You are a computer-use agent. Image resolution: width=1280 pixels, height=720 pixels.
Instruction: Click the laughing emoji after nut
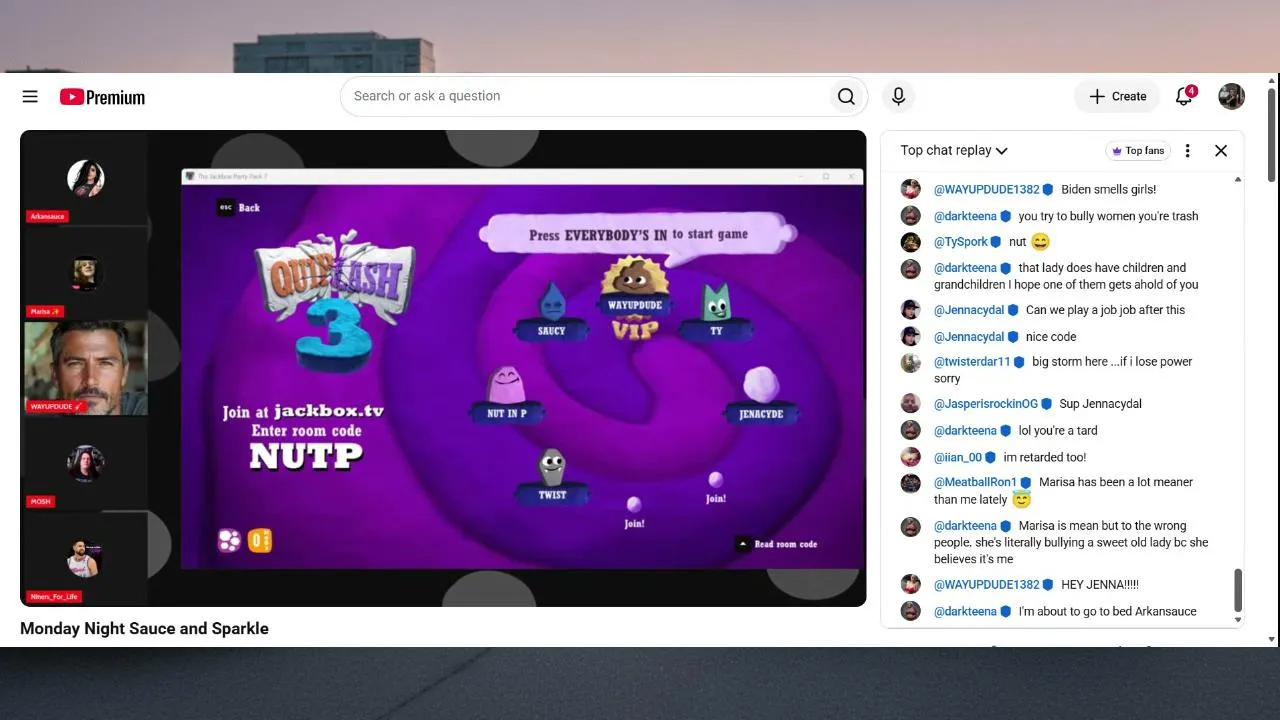(x=1041, y=242)
